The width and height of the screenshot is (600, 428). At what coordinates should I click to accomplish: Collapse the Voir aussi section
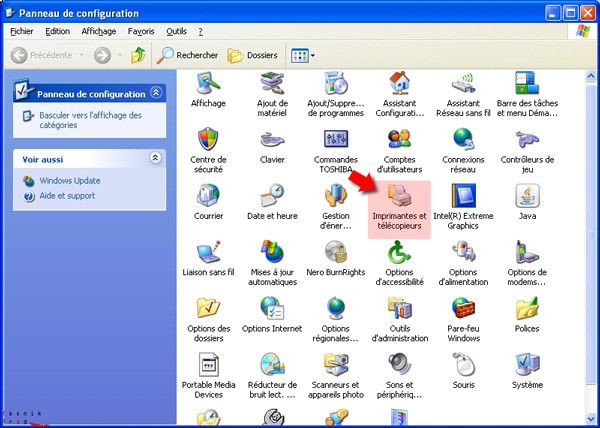coord(155,158)
